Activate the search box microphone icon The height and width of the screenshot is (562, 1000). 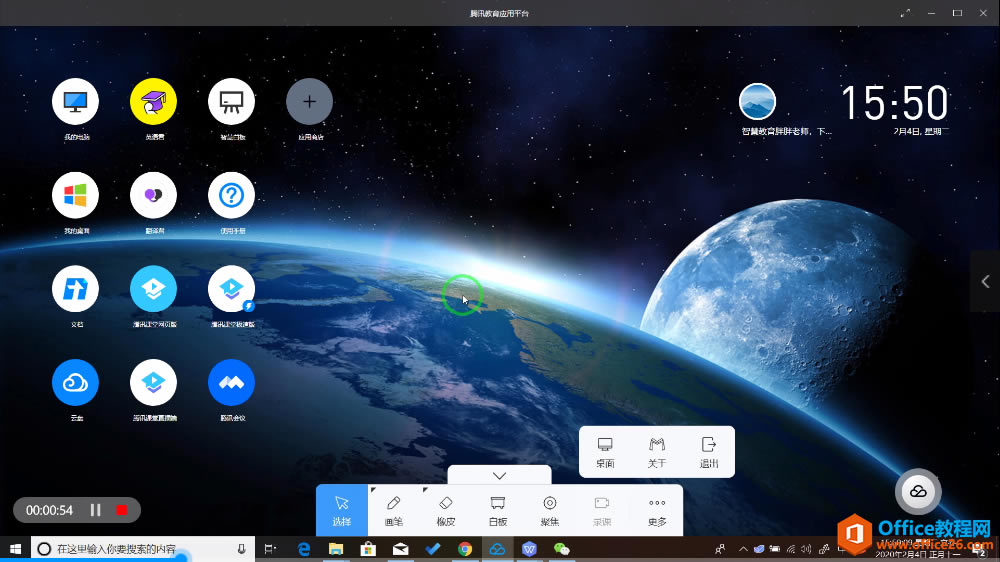click(x=241, y=549)
